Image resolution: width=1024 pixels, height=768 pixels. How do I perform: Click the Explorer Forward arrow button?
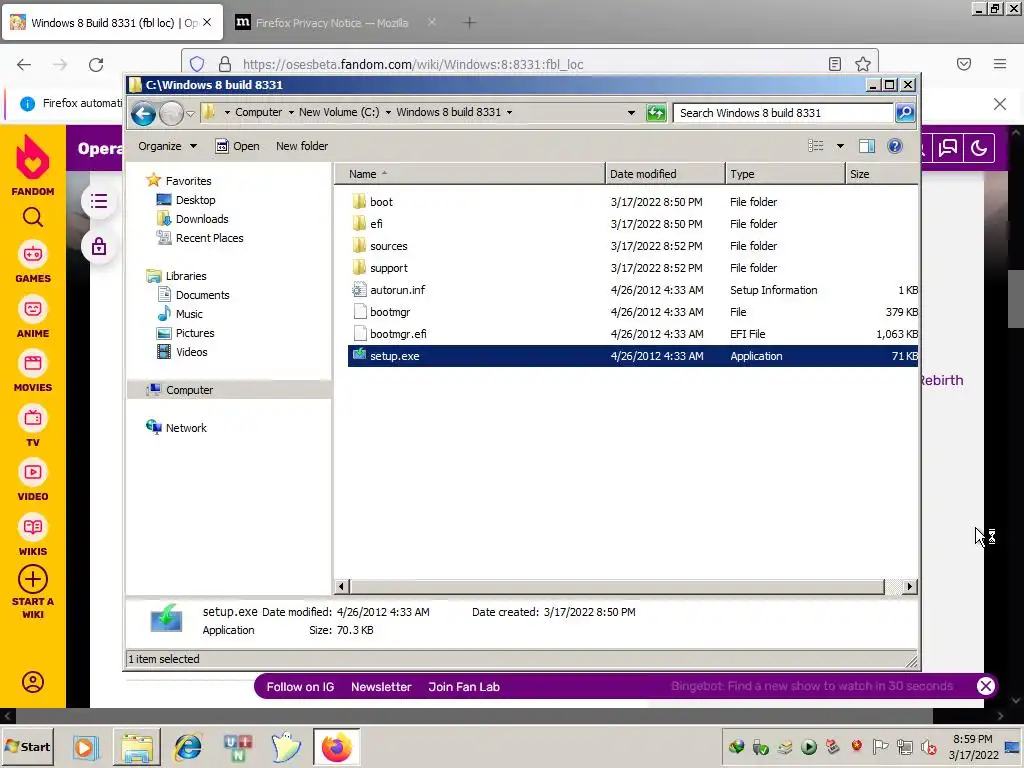[x=171, y=114]
